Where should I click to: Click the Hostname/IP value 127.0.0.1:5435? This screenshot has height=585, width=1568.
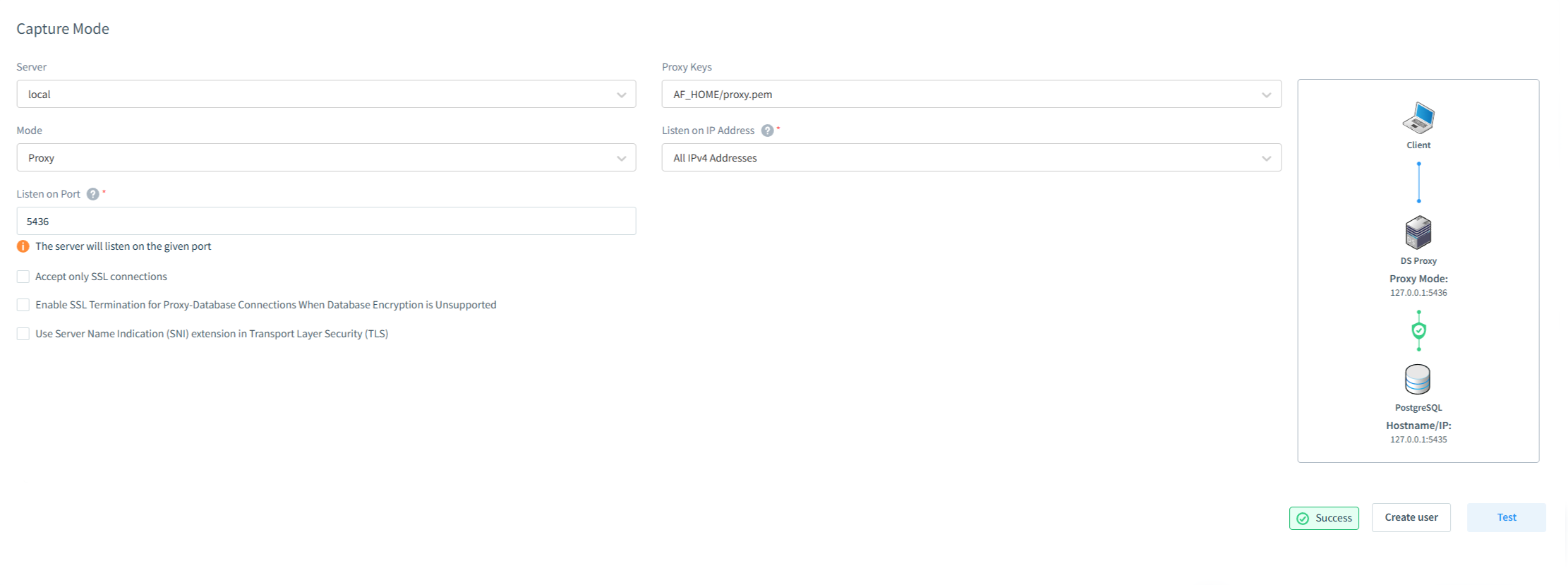pyautogui.click(x=1418, y=440)
